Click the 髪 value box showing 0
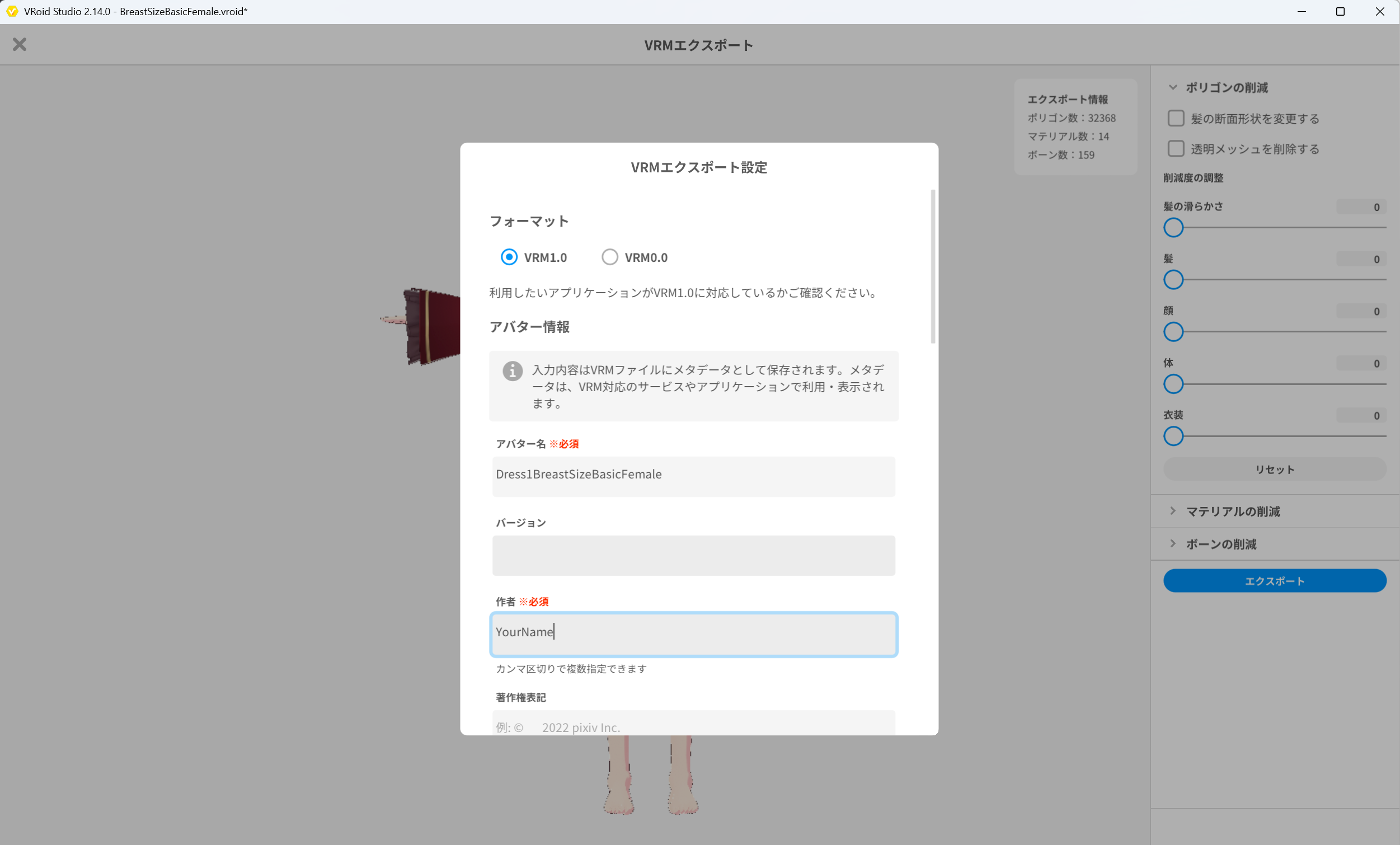This screenshot has width=1400, height=845. coord(1361,259)
